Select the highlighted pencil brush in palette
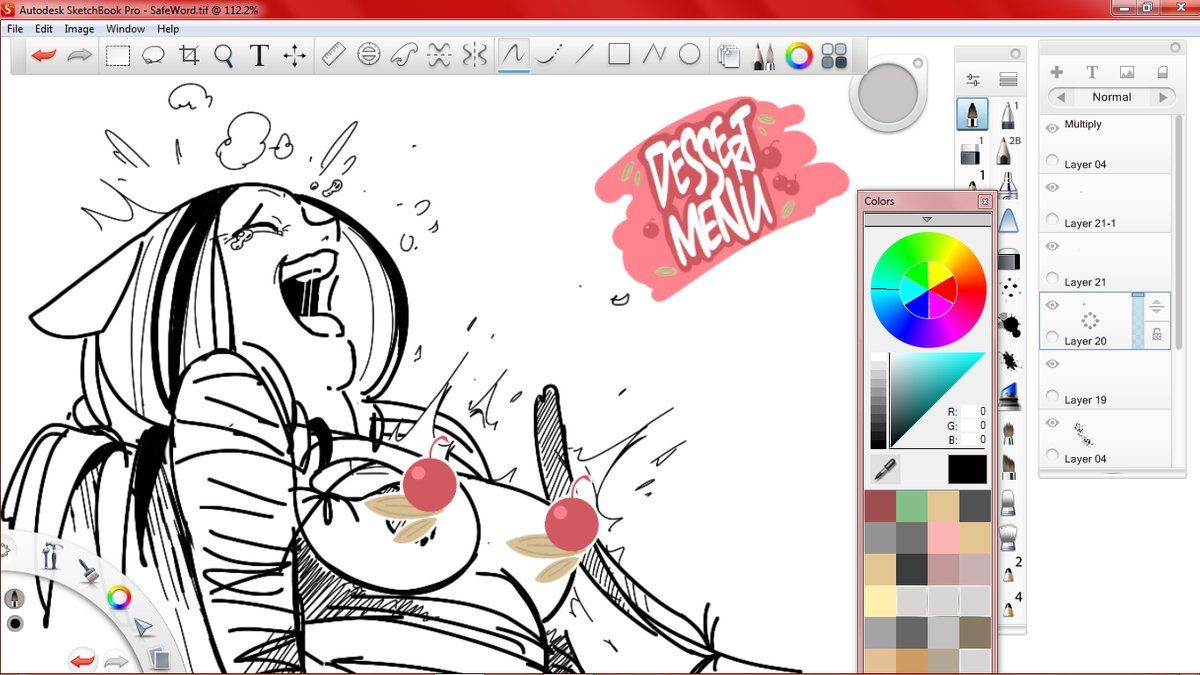The image size is (1200, 675). pyautogui.click(x=972, y=114)
